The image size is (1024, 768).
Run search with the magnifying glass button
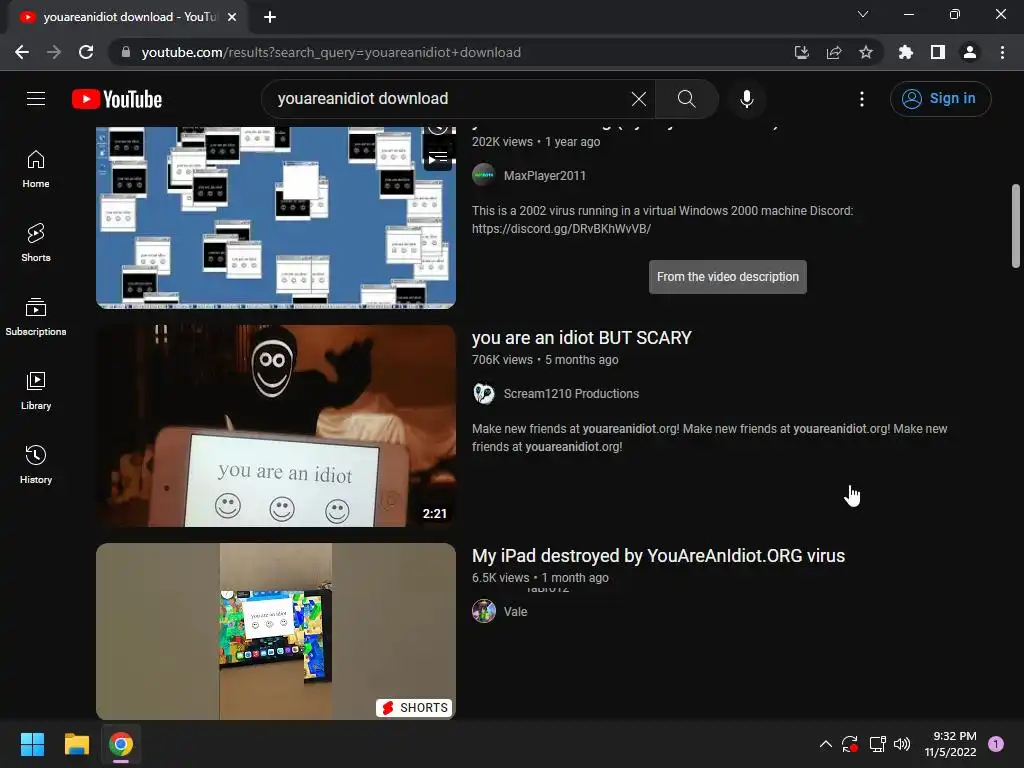point(686,99)
